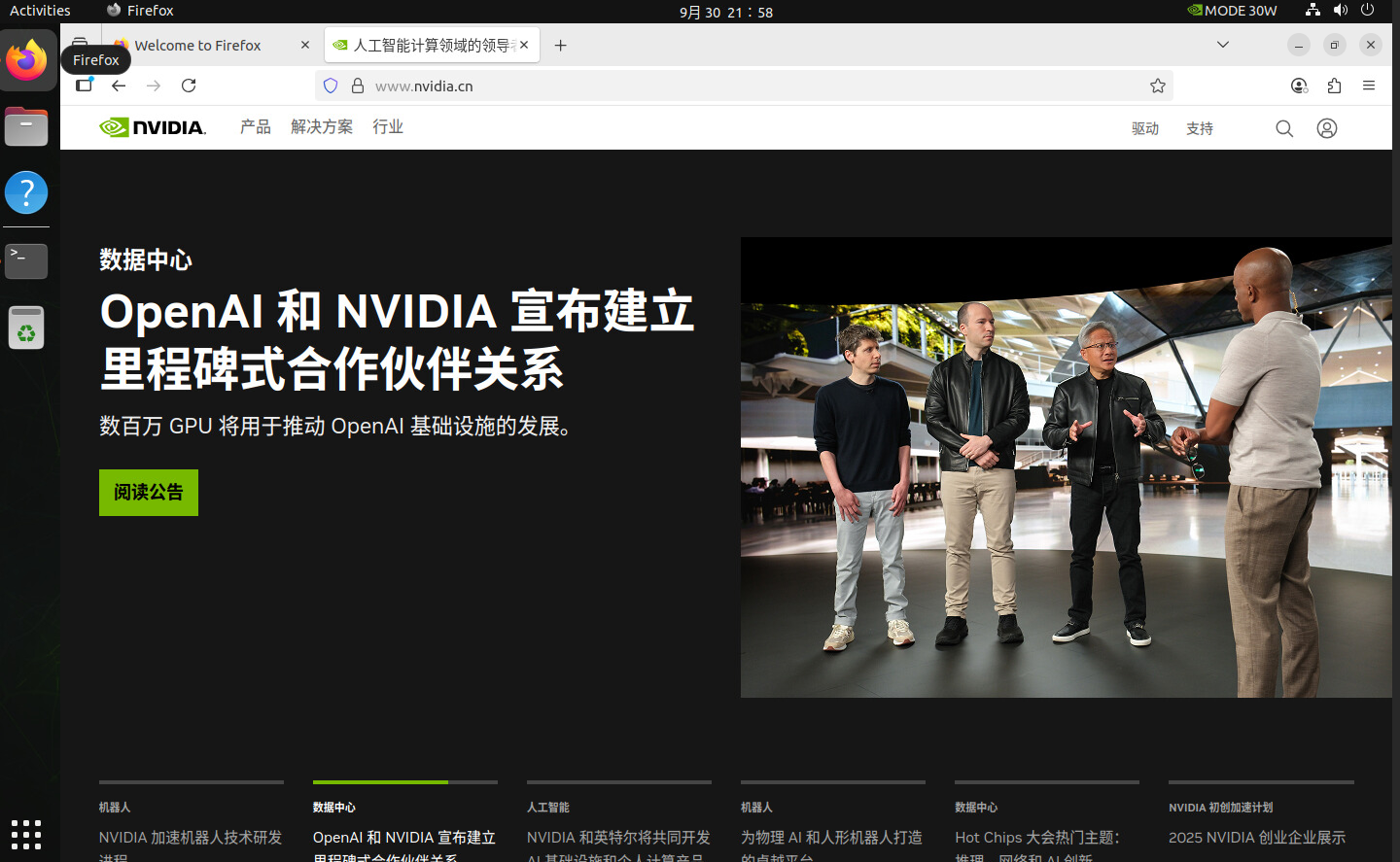Click the 数据中心 label above hero headline

tap(146, 260)
